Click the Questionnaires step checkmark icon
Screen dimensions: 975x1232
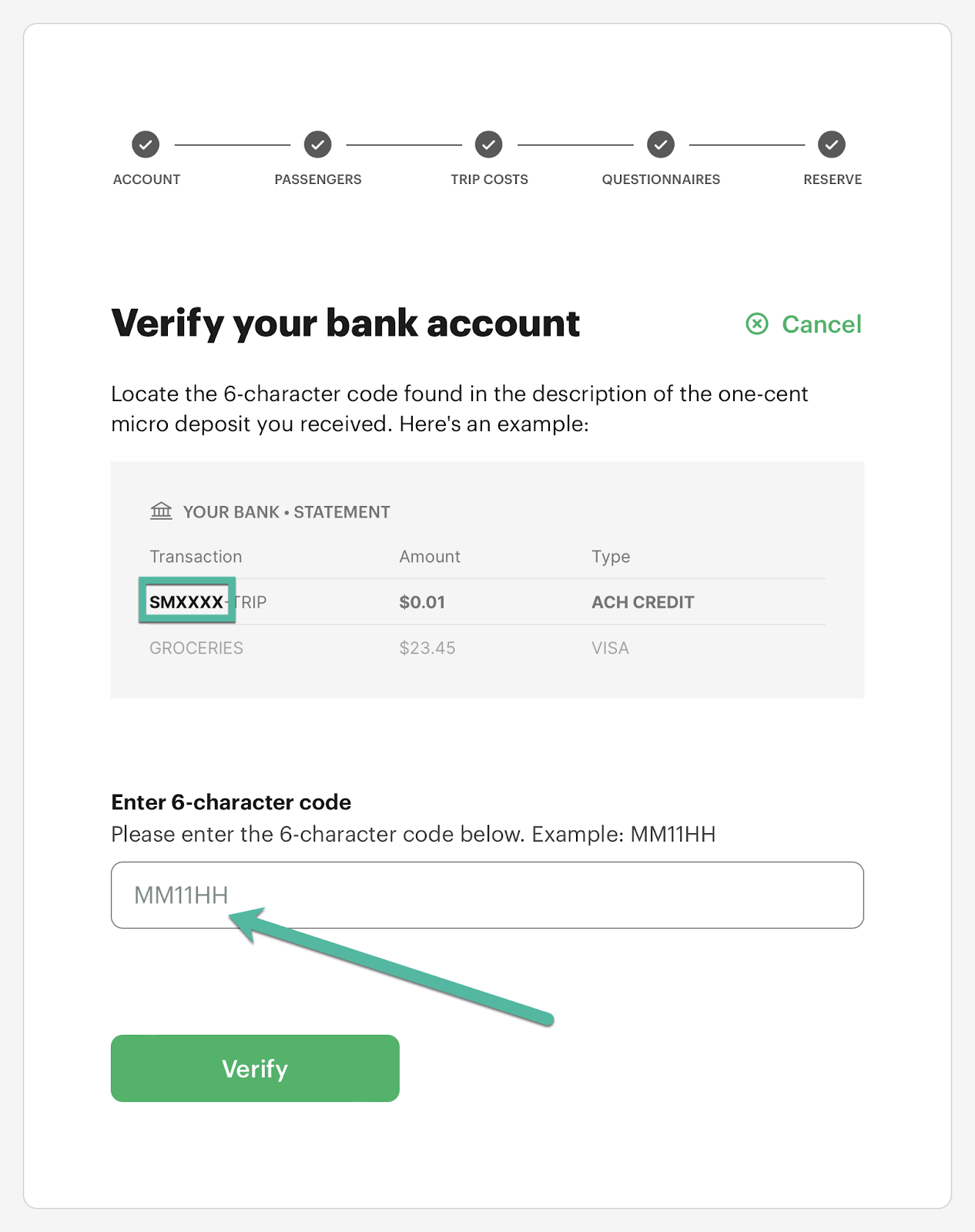coord(660,144)
